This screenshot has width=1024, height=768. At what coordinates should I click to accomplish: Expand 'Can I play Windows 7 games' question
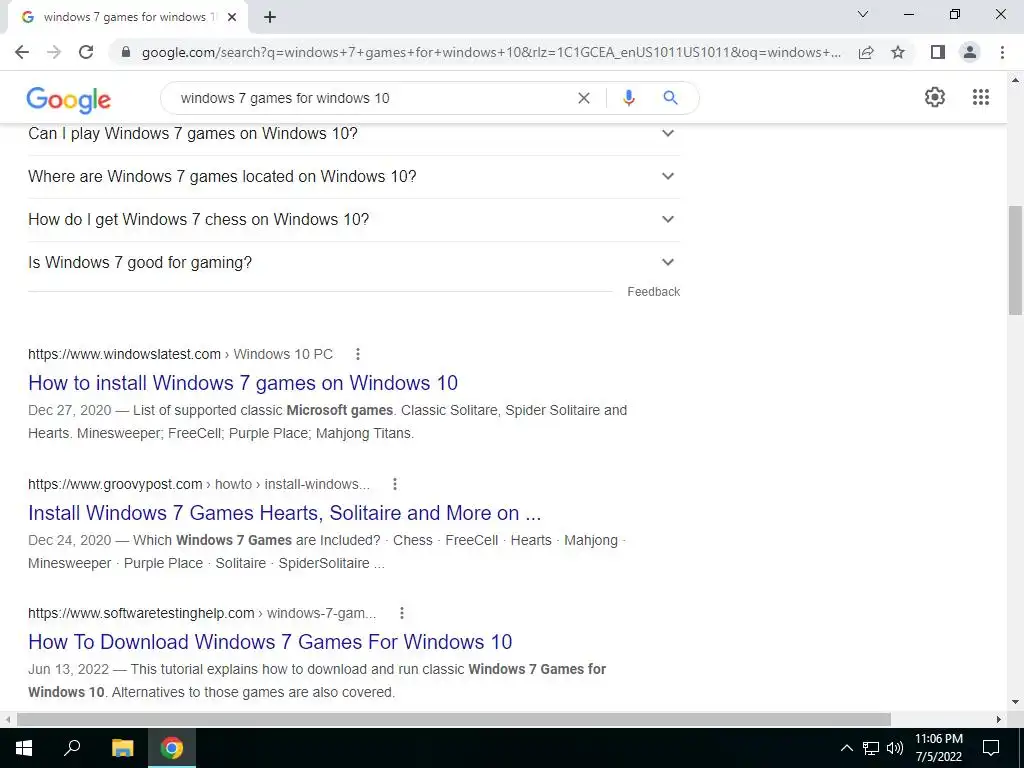coord(353,133)
